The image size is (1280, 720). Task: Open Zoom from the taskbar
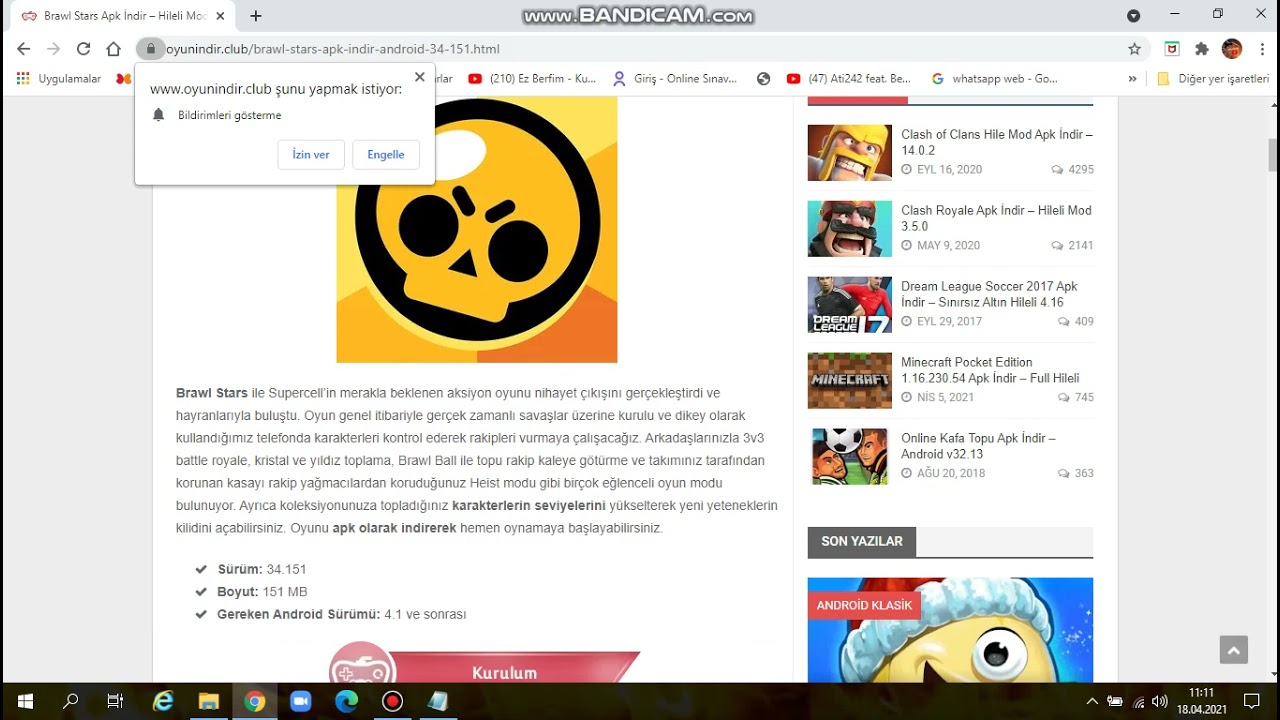point(300,702)
